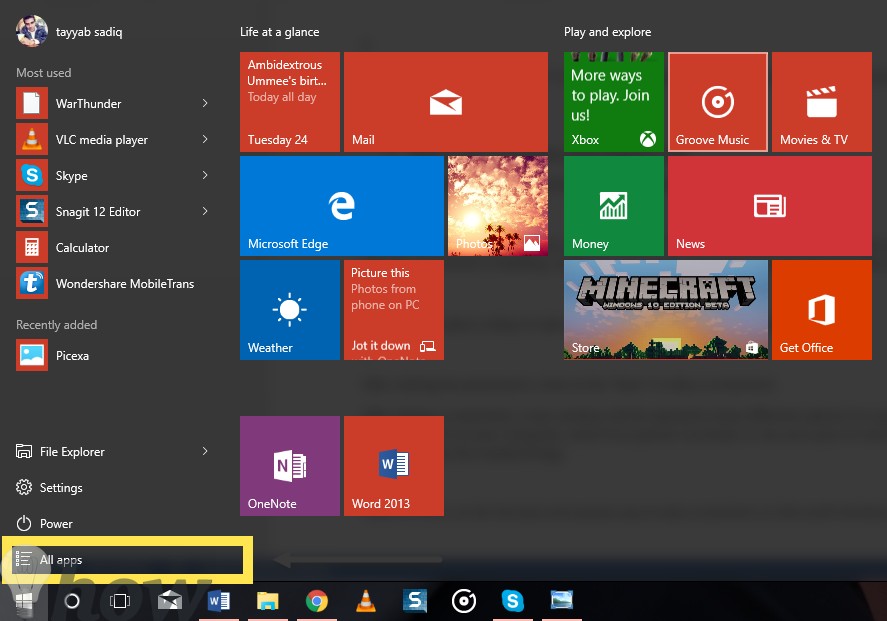
Task: Open the Xbox tile
Action: (614, 102)
